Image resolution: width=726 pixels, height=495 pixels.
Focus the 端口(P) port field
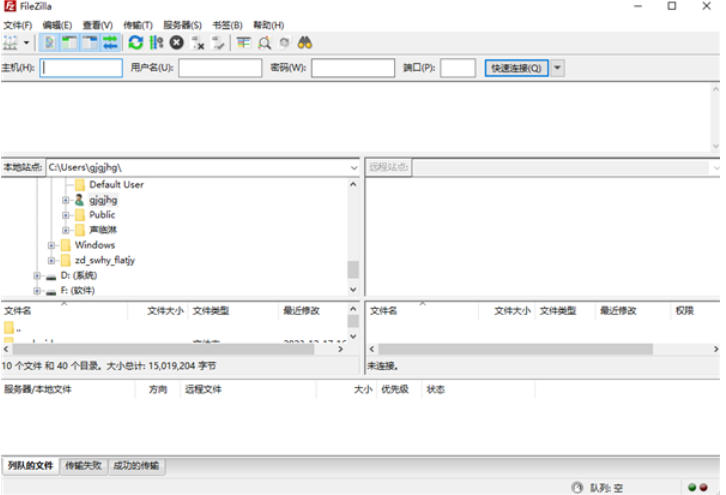[x=458, y=68]
